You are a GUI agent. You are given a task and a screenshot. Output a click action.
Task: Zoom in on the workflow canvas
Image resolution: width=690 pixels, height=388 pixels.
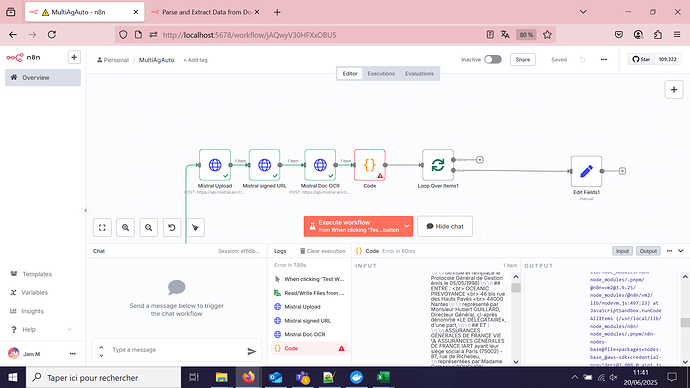click(x=125, y=227)
